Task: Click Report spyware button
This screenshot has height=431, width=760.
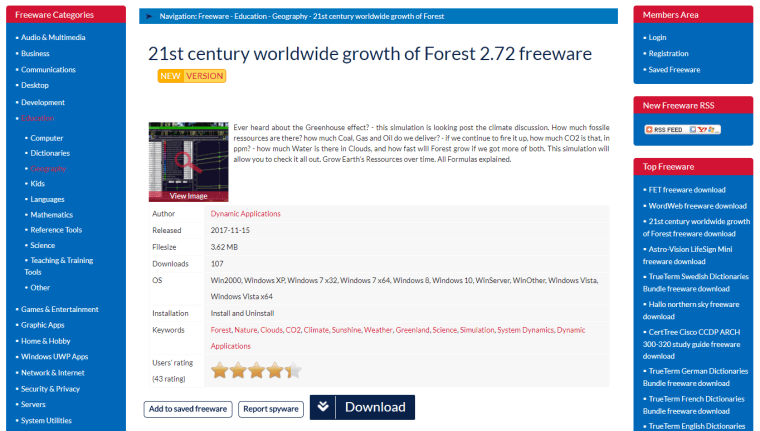Action: tap(270, 409)
